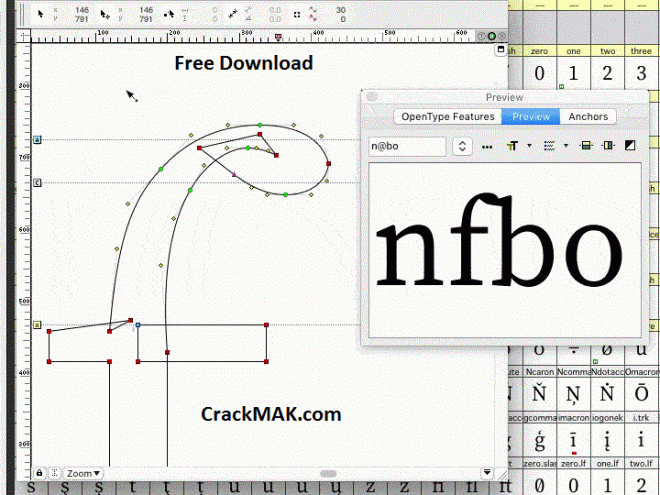Viewport: 660px width, 495px height.
Task: Switch to OpenType Features tab
Action: [447, 117]
